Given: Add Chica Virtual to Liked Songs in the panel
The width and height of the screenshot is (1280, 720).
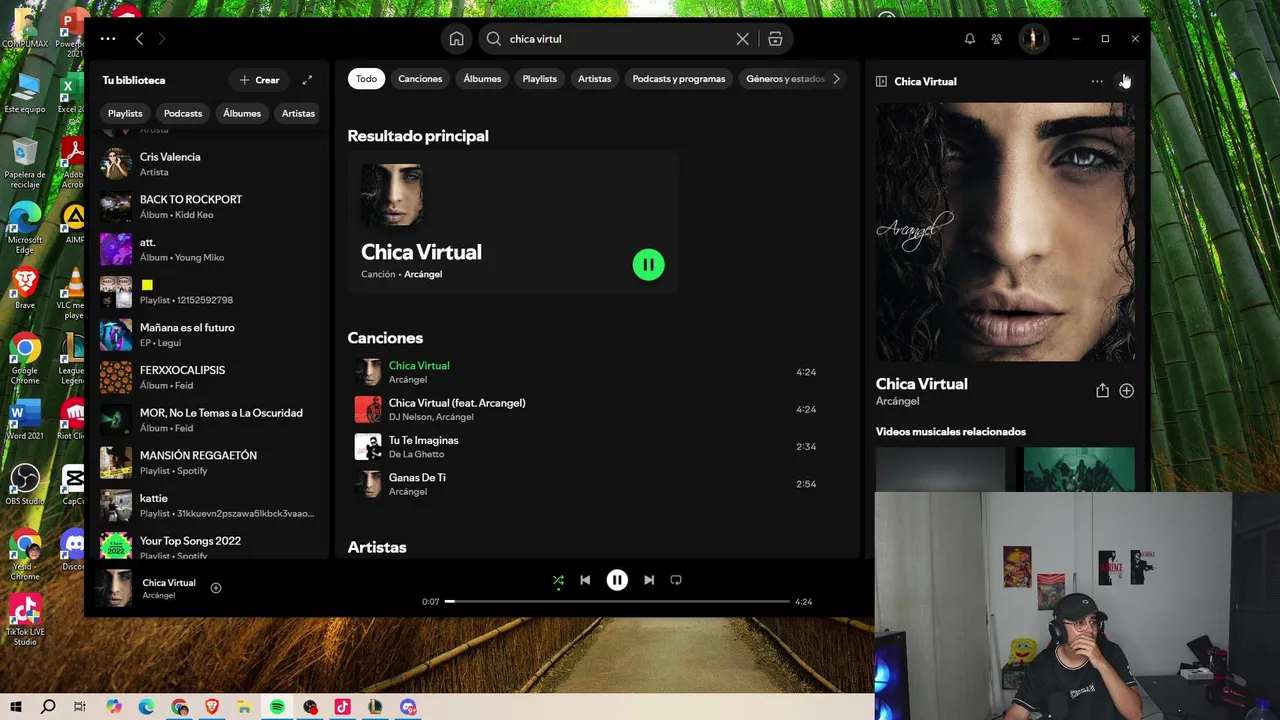Looking at the screenshot, I should point(1126,391).
